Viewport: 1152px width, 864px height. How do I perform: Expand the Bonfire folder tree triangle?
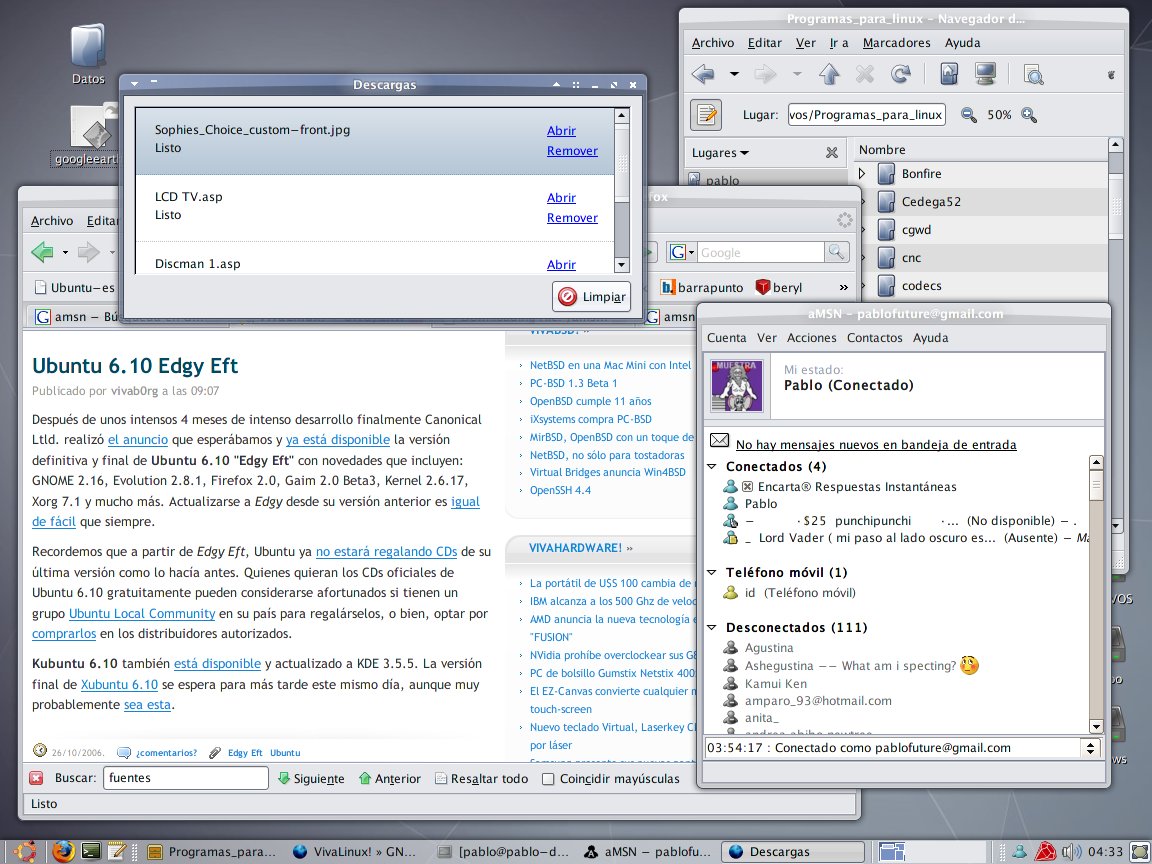[863, 174]
